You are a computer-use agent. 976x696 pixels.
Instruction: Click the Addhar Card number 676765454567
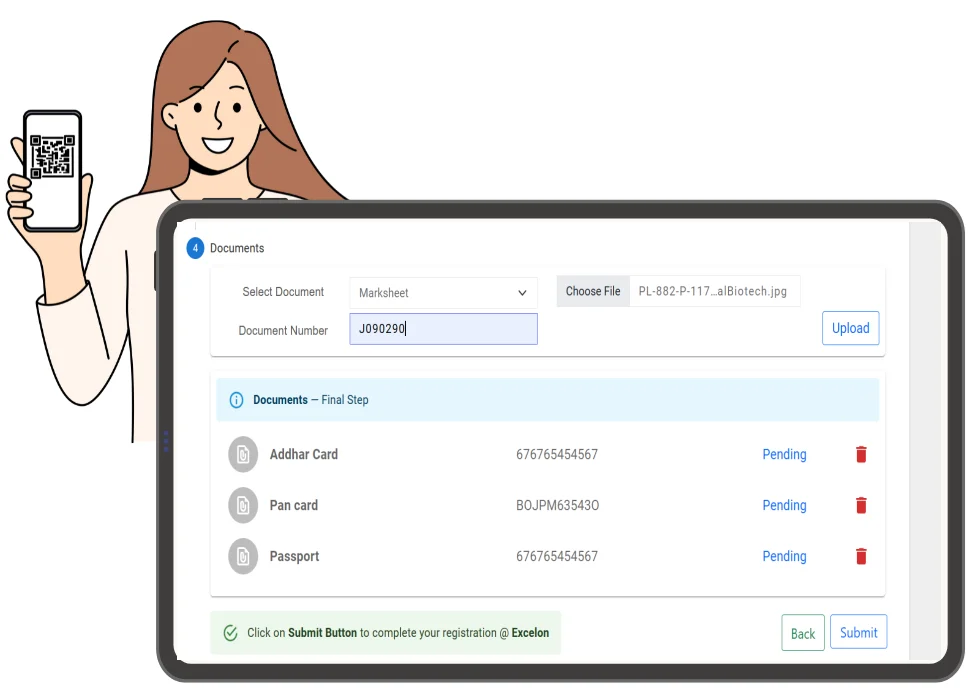click(557, 454)
